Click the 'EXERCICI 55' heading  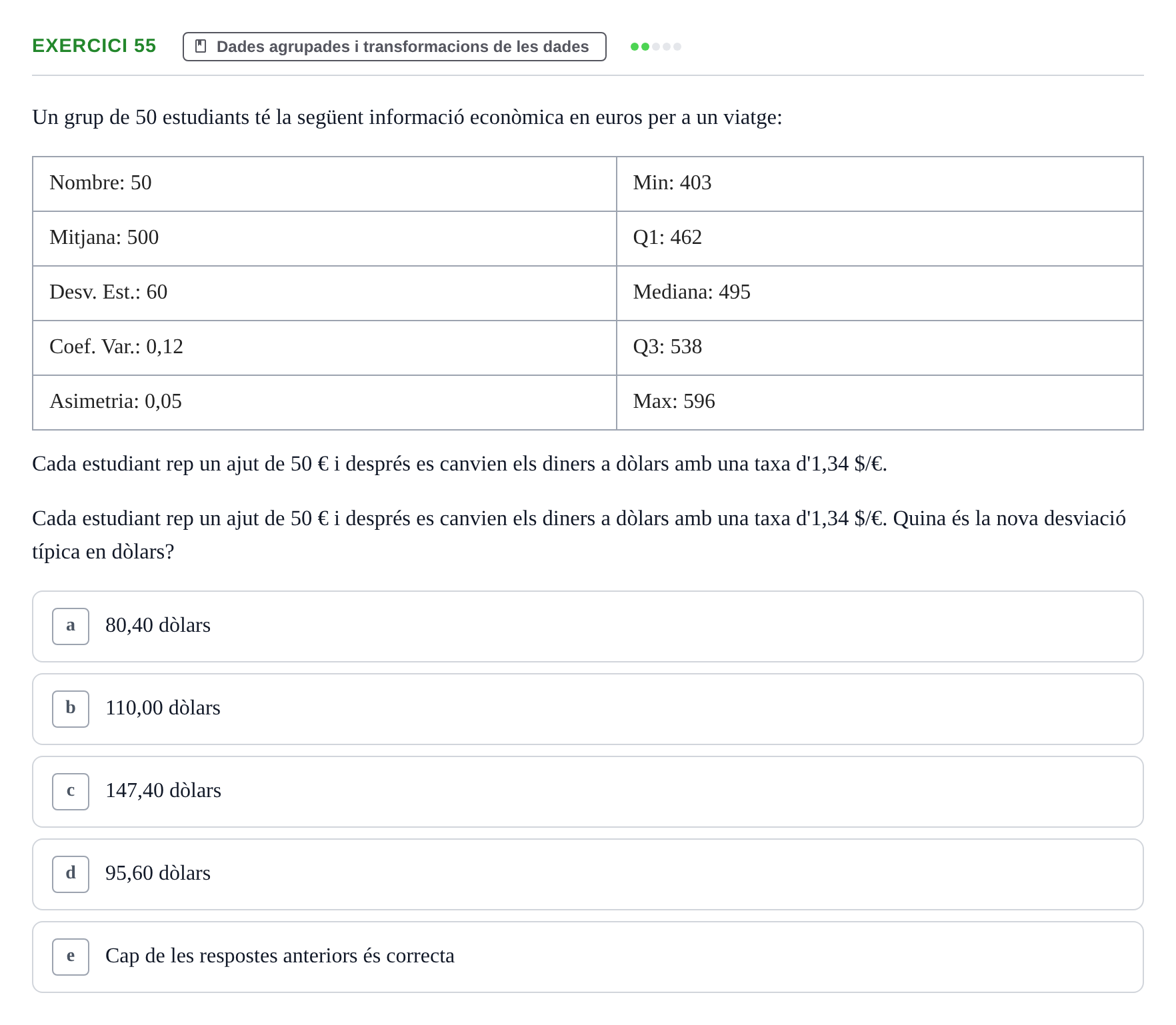pyautogui.click(x=94, y=45)
